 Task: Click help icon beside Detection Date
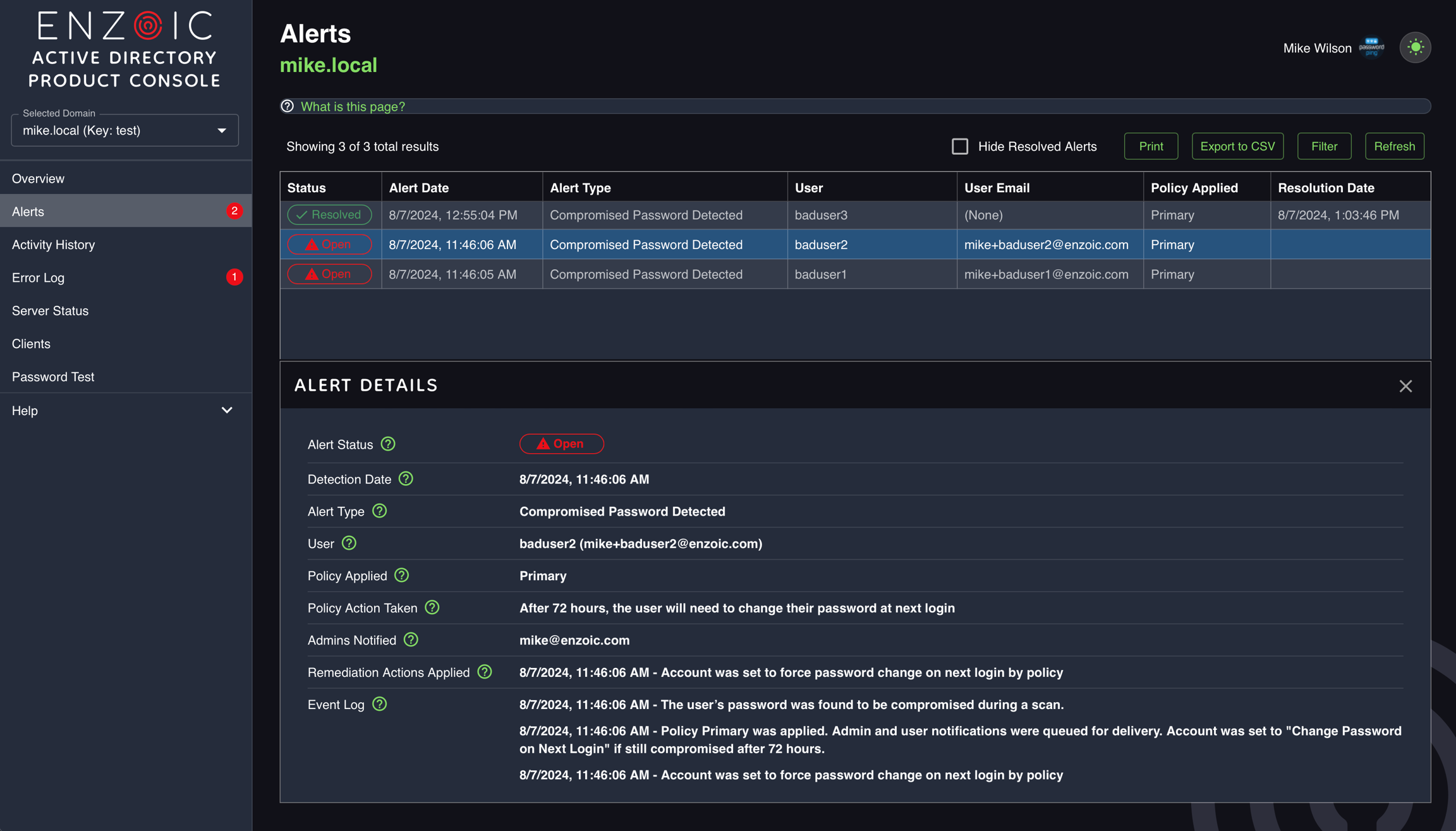pyautogui.click(x=406, y=479)
